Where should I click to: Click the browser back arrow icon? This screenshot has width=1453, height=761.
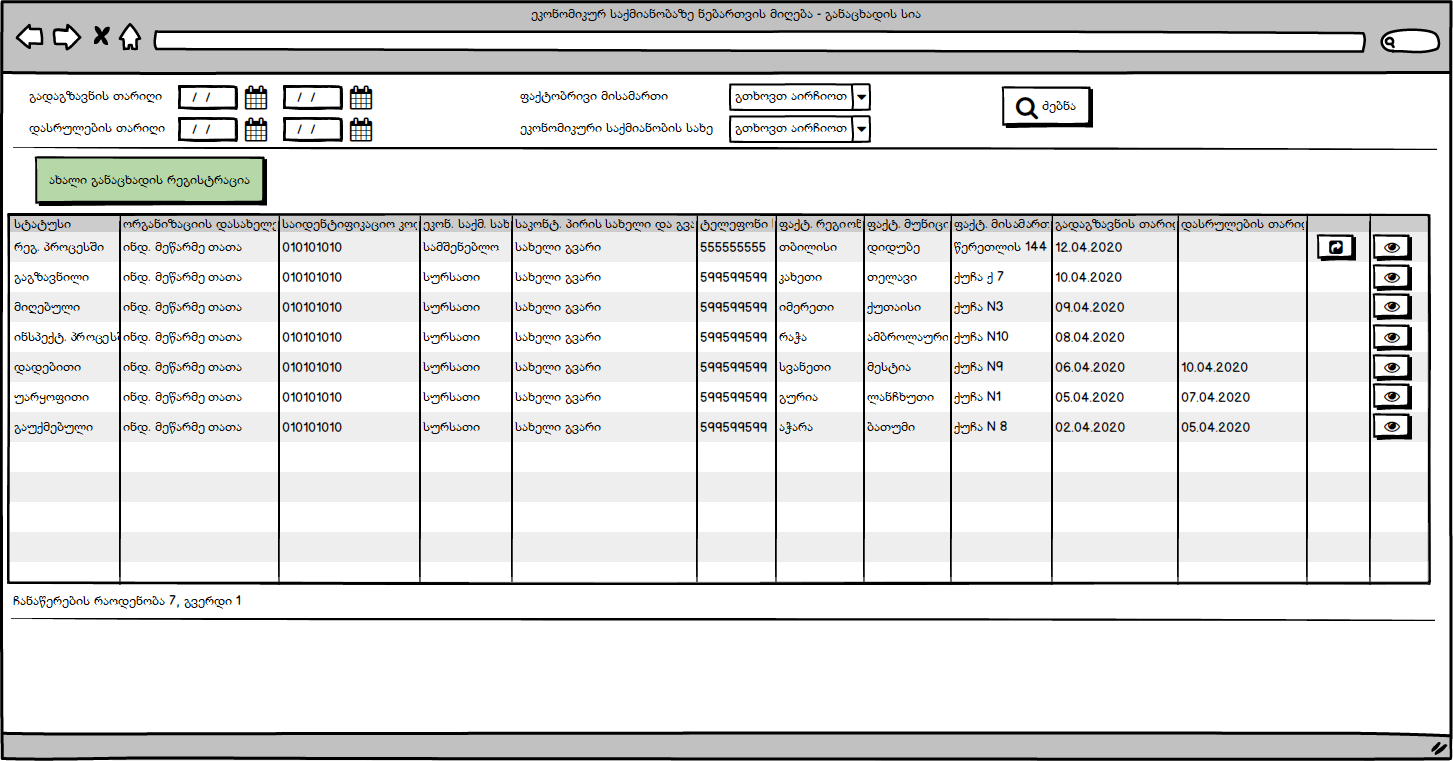point(30,38)
